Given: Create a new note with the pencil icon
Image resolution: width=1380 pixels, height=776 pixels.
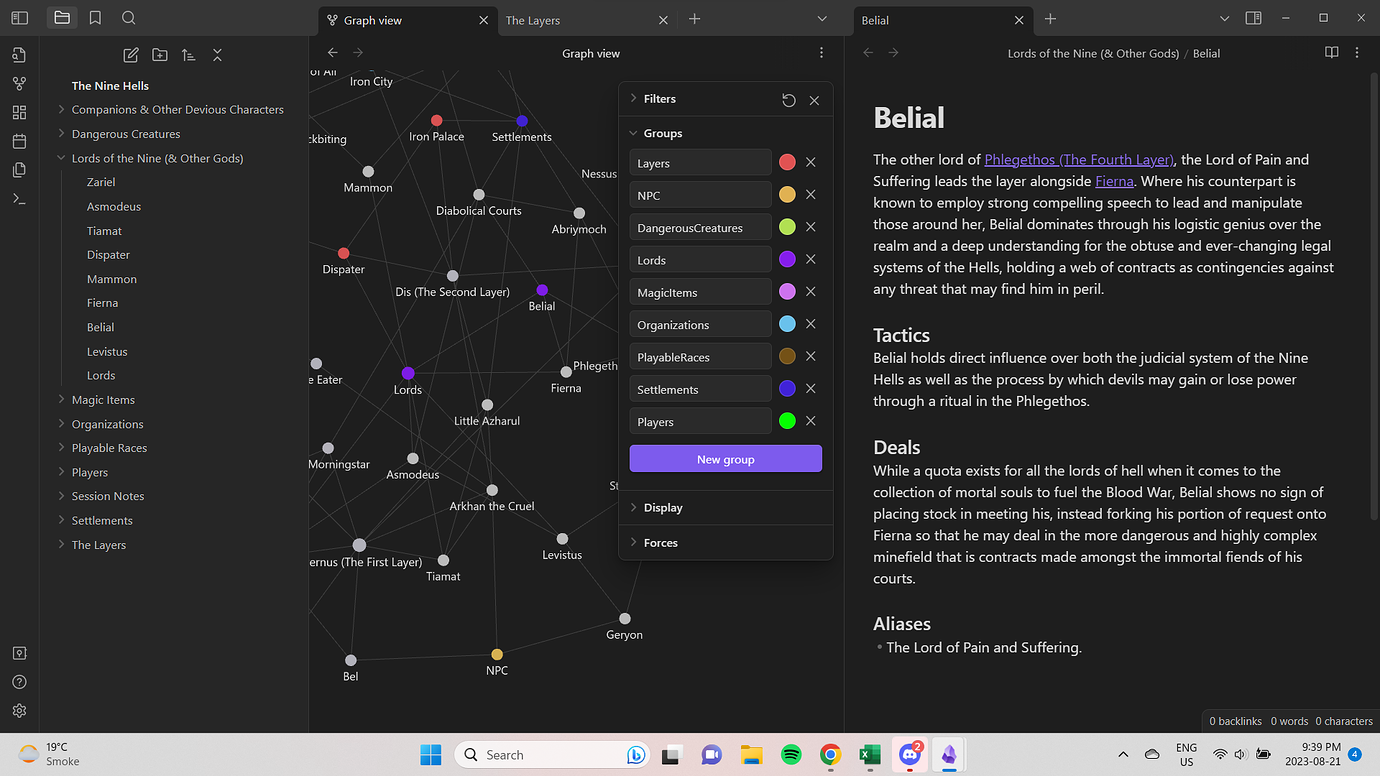Looking at the screenshot, I should pos(130,55).
